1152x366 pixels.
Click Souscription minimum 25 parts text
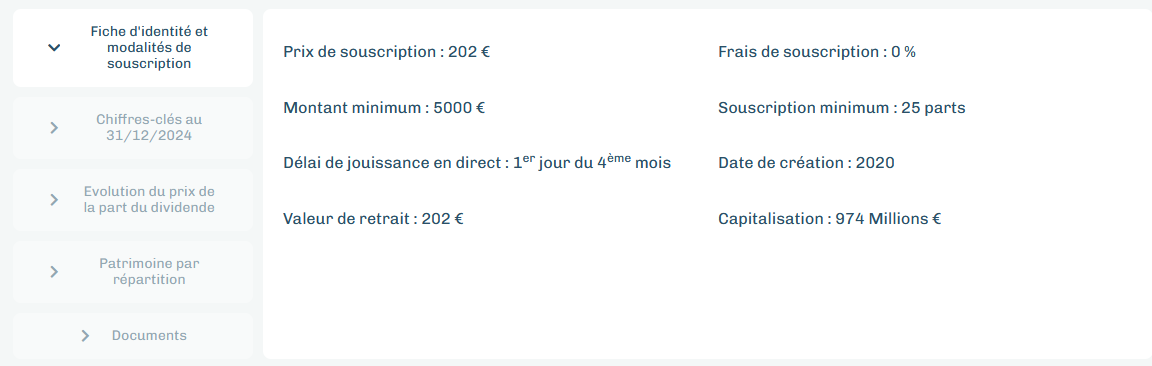coord(842,108)
